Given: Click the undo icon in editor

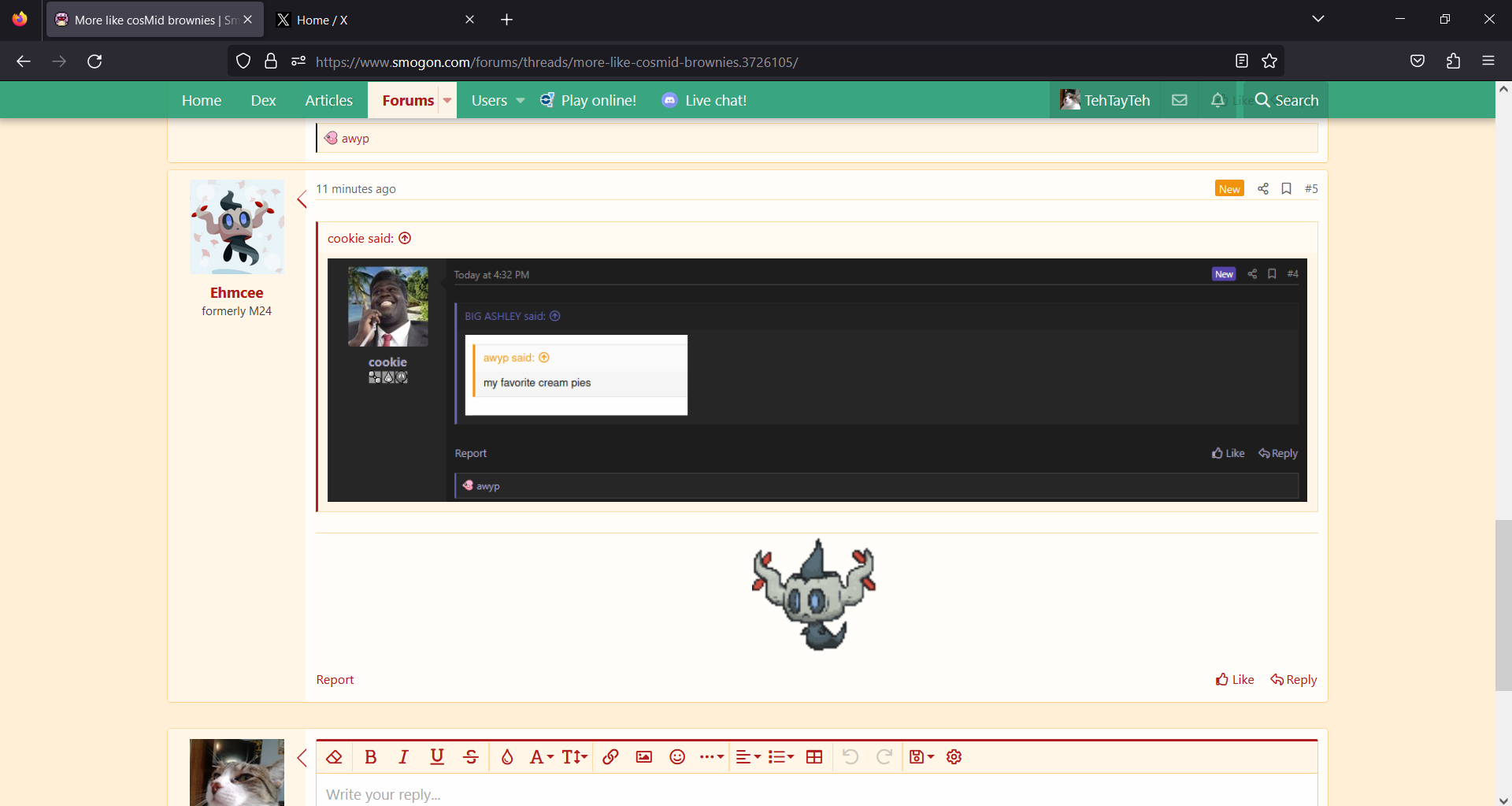Looking at the screenshot, I should tap(850, 757).
